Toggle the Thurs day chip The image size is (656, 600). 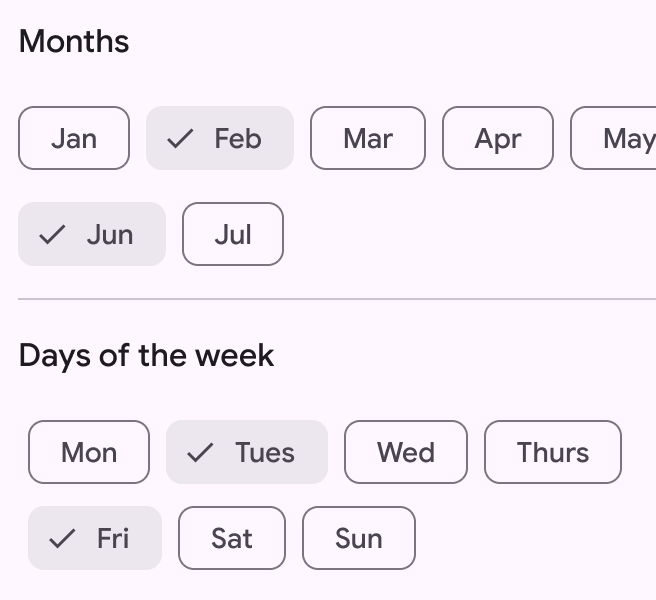(x=553, y=452)
